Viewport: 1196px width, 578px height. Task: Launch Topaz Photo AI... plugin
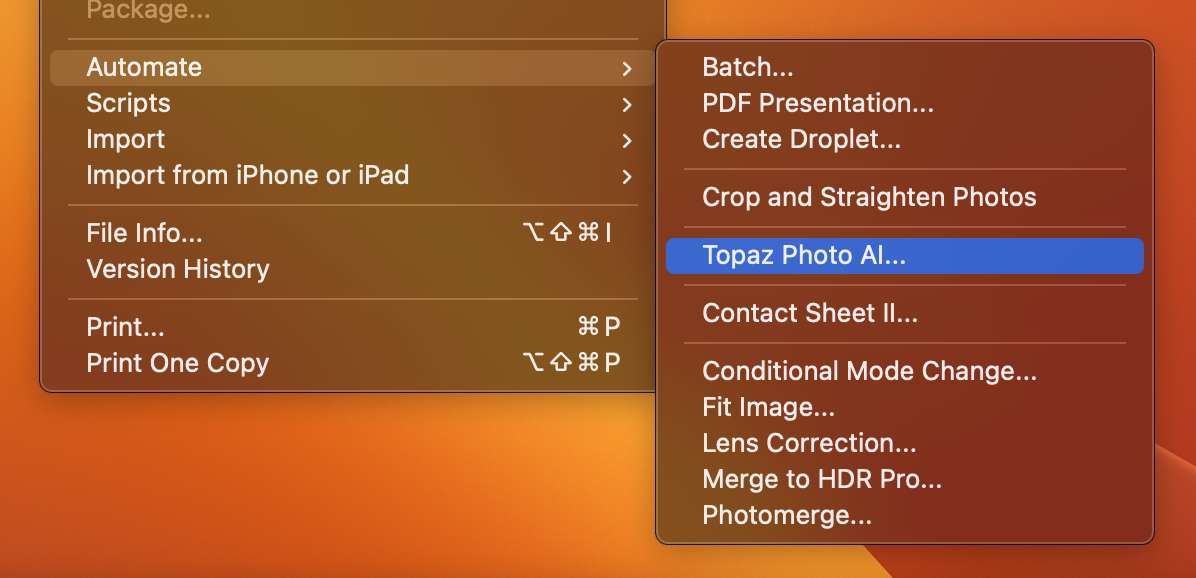pos(905,255)
